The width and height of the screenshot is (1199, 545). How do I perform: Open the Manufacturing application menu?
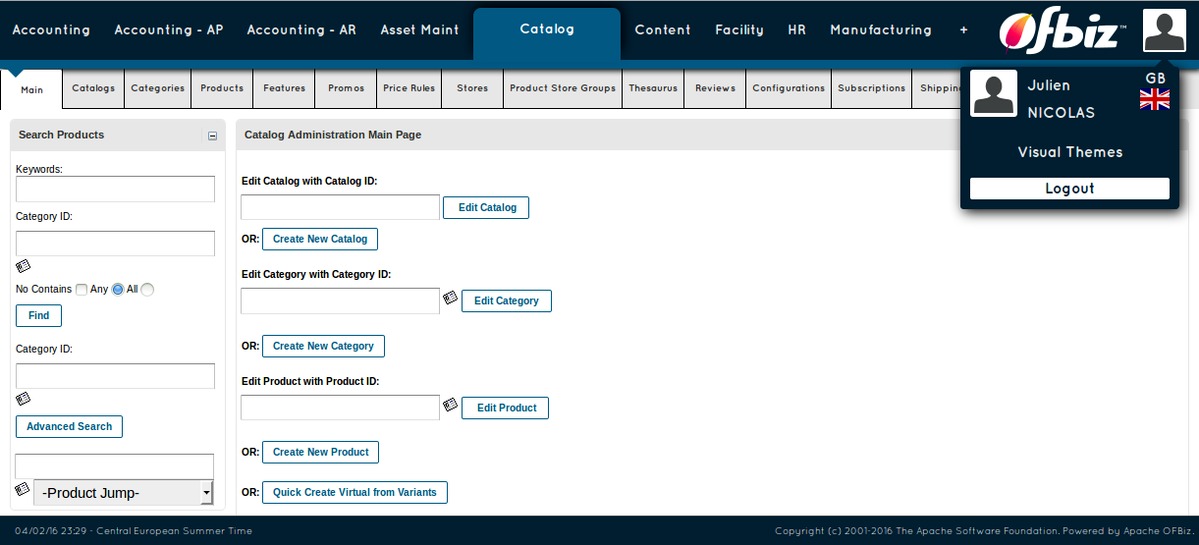coord(880,30)
